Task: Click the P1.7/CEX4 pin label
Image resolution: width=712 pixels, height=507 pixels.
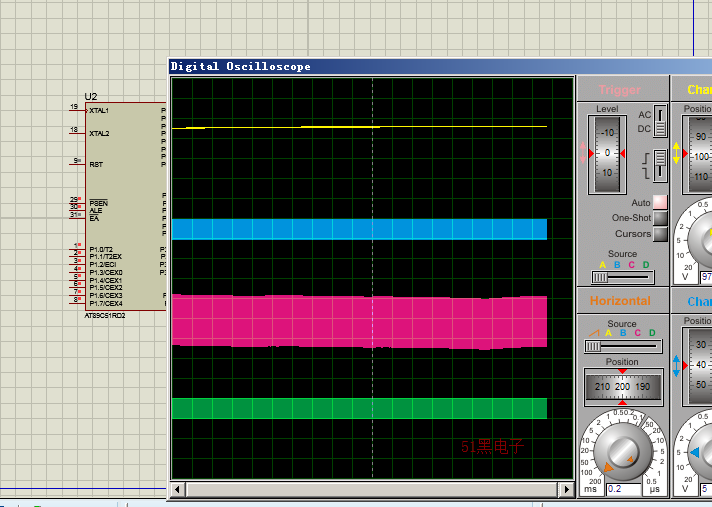Action: tap(105, 303)
